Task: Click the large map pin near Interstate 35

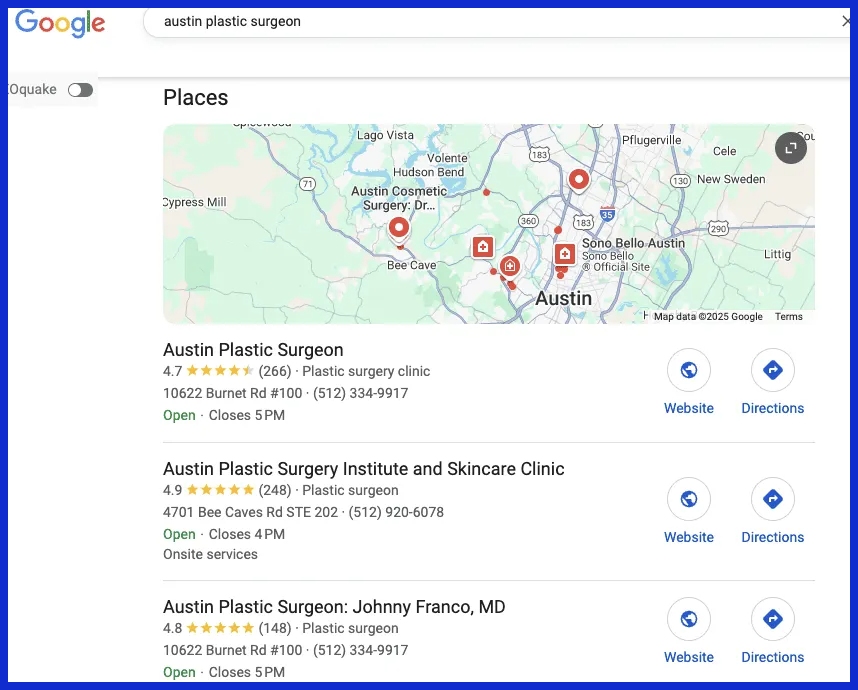Action: pyautogui.click(x=578, y=180)
